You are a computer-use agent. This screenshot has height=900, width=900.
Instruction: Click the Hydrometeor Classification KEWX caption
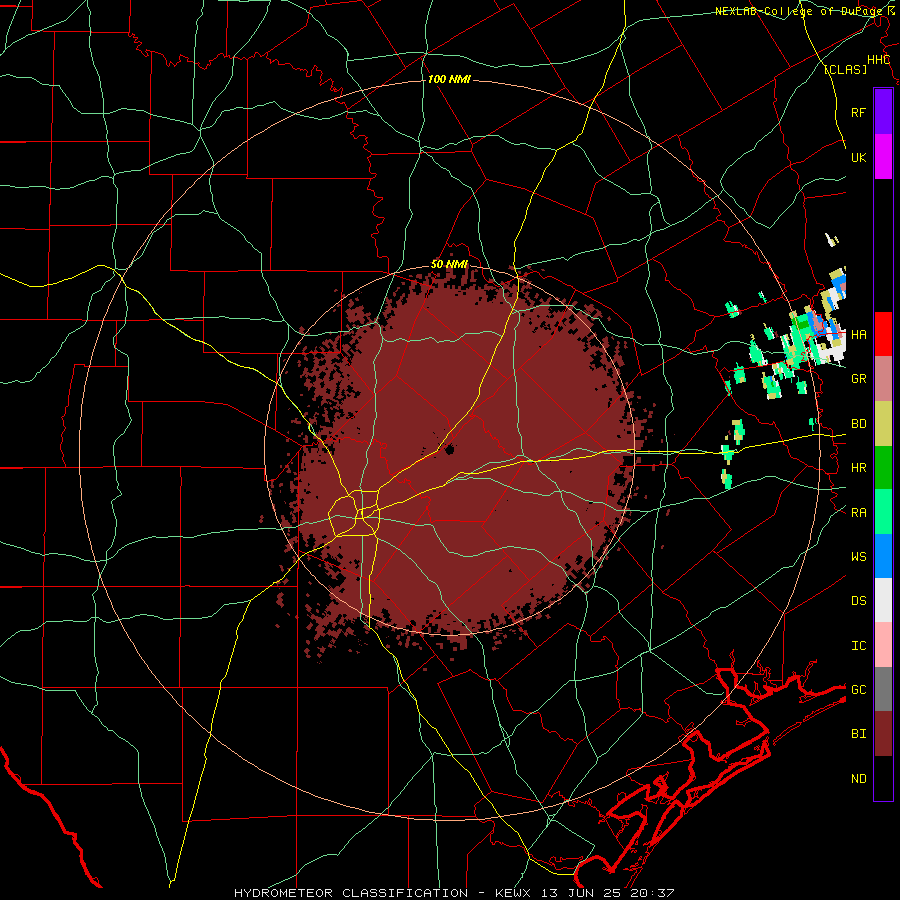click(454, 893)
